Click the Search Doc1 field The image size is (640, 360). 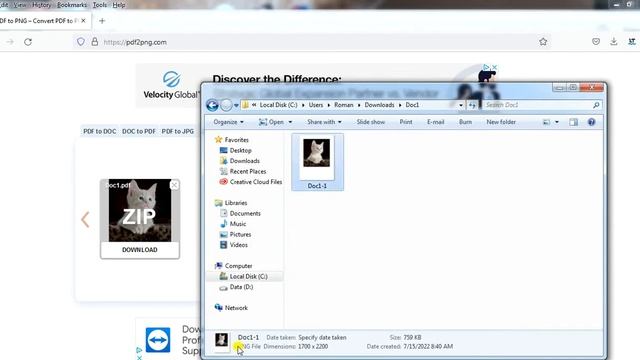[x=538, y=105]
